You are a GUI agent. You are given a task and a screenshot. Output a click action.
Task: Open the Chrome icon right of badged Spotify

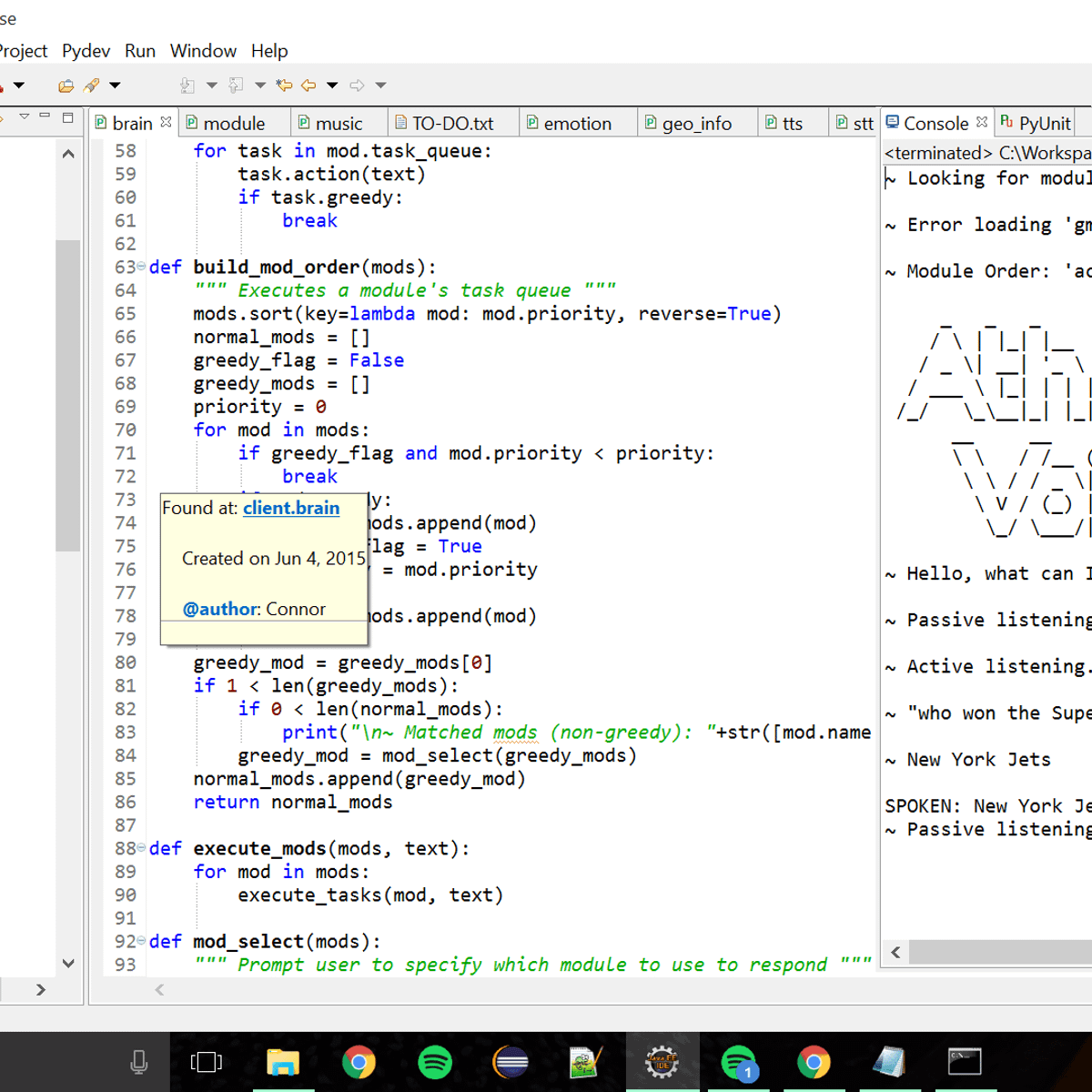pos(814,1062)
